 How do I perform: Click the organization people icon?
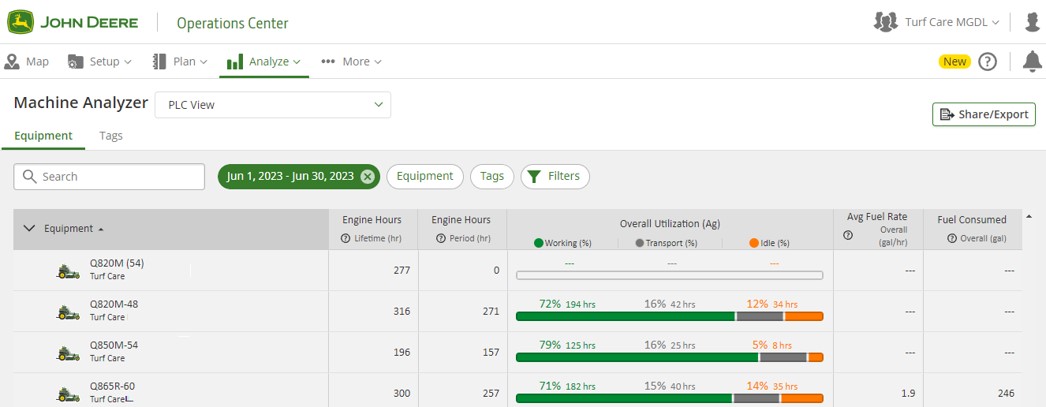click(885, 22)
